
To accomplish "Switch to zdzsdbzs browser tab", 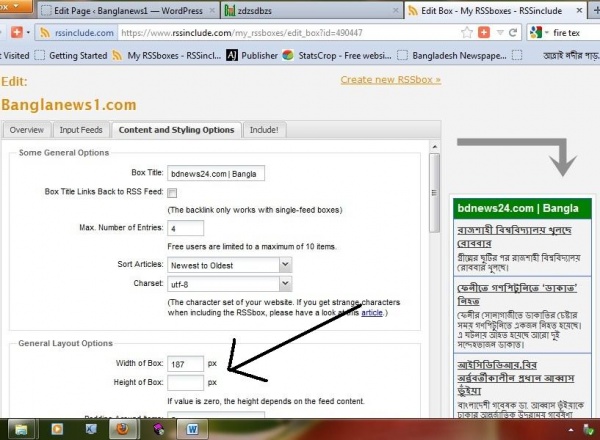I will click(312, 11).
